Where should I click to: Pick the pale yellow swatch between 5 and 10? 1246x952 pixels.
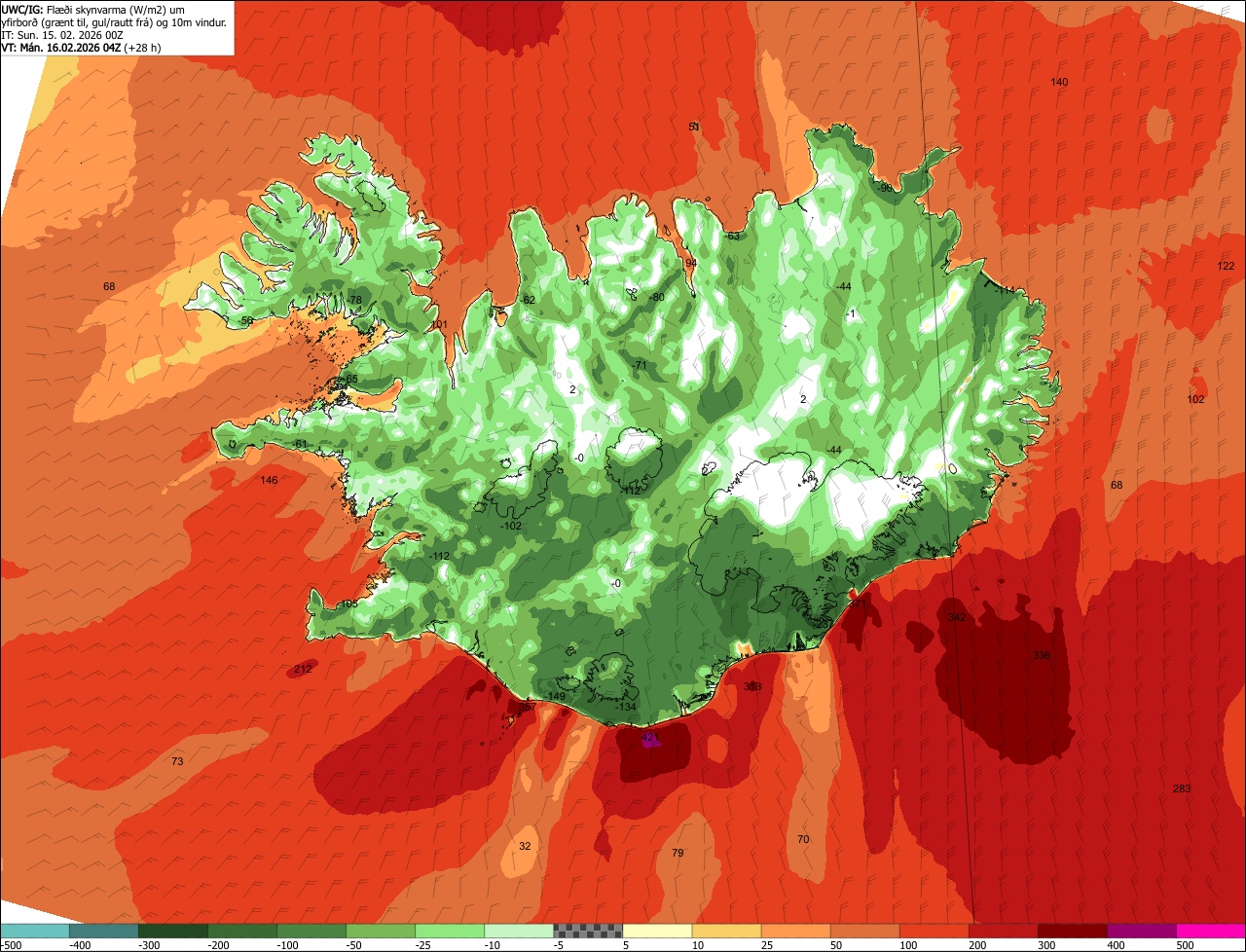(657, 931)
